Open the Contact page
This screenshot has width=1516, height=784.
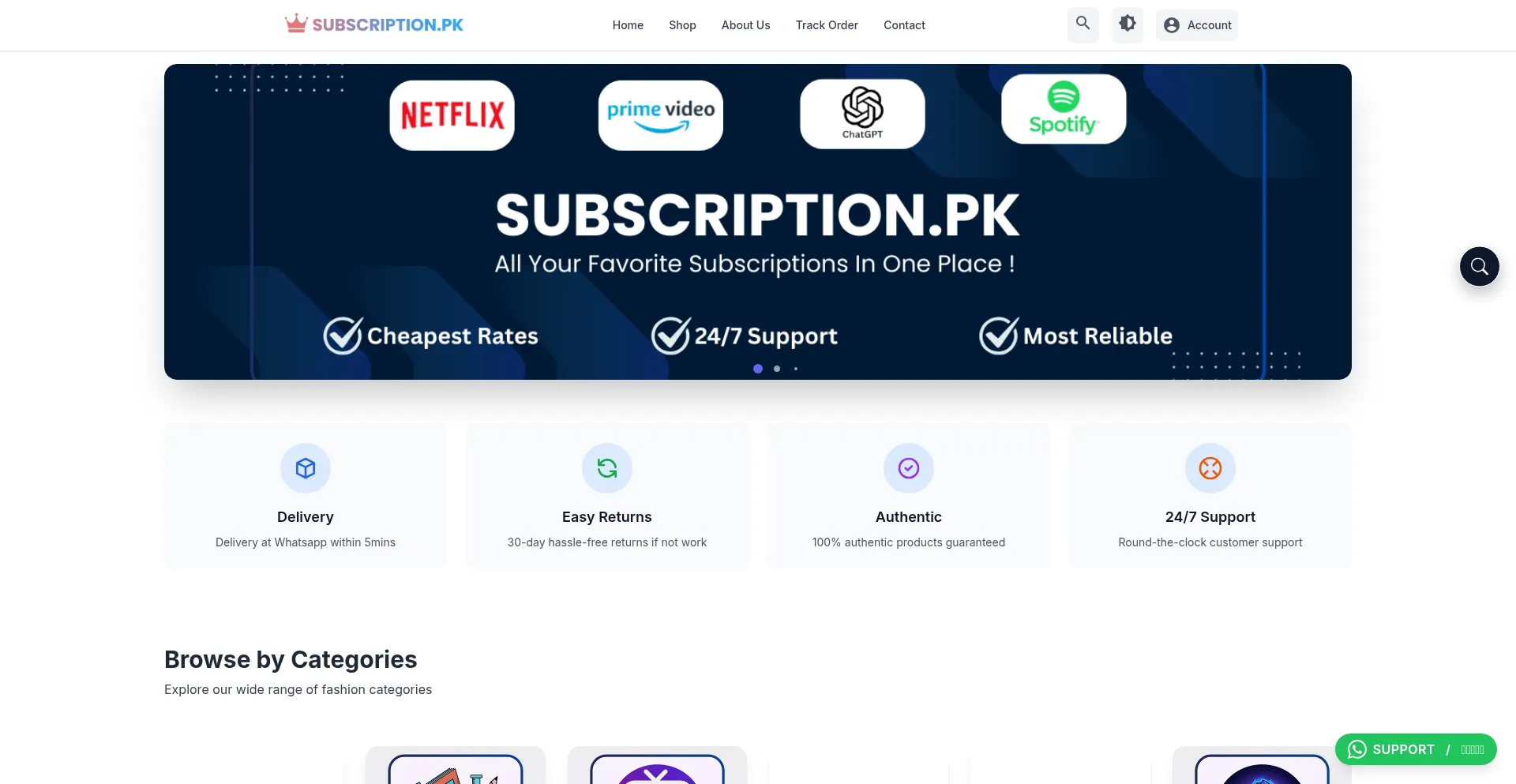click(x=904, y=25)
